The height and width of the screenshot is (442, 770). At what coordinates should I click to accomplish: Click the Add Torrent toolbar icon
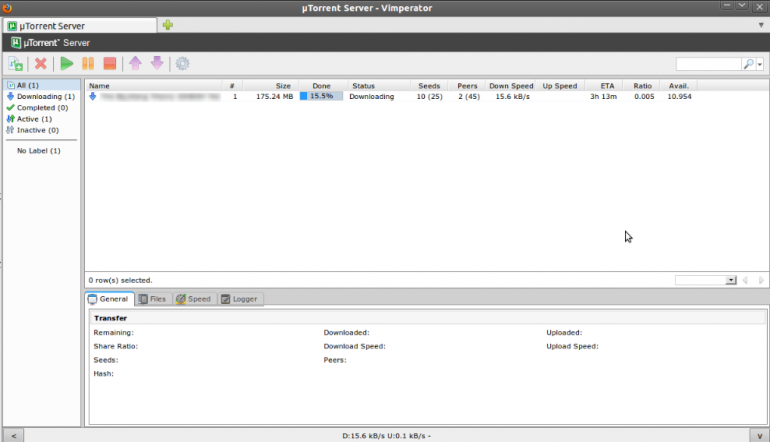tap(16, 64)
